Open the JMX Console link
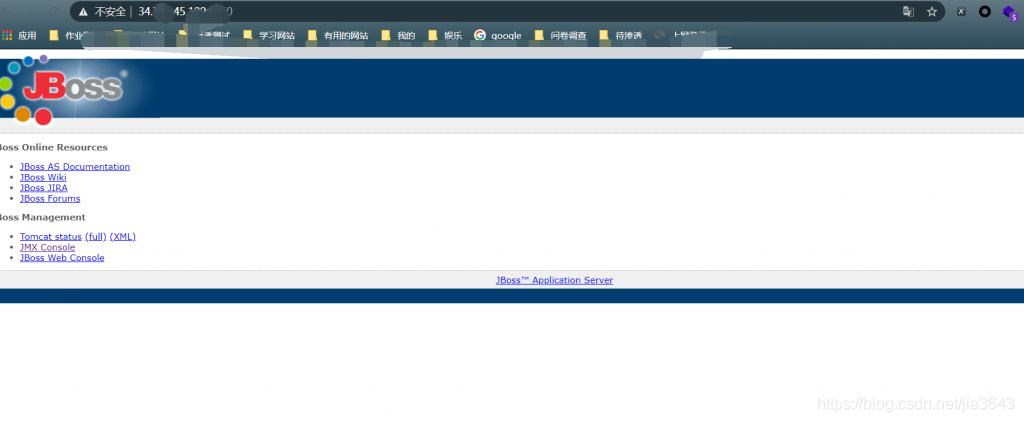This screenshot has height=422, width=1024. point(48,247)
